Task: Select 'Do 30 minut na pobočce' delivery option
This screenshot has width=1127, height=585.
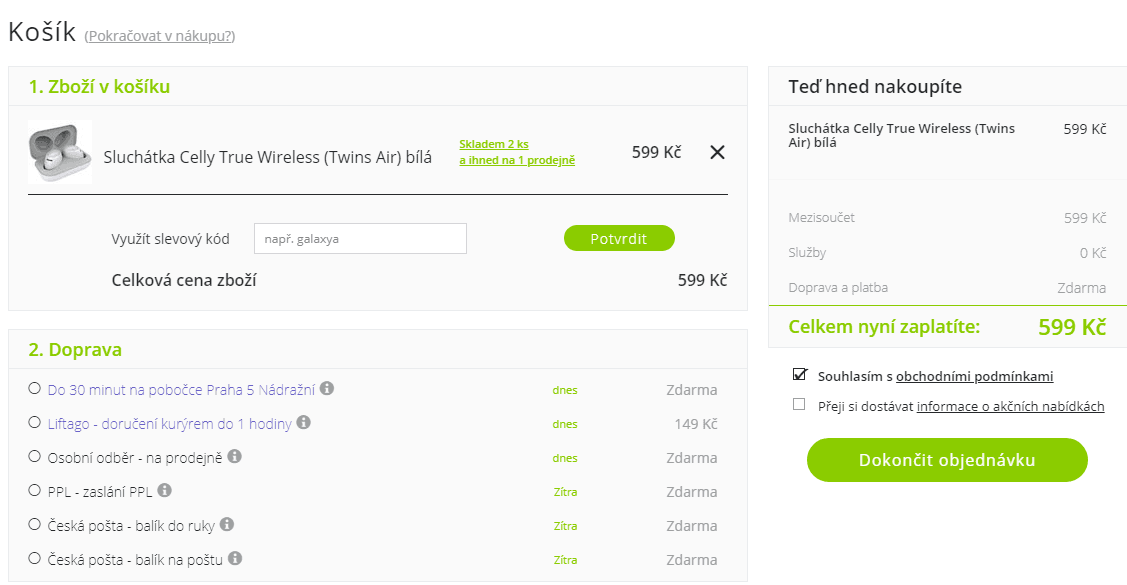Action: pos(34,388)
